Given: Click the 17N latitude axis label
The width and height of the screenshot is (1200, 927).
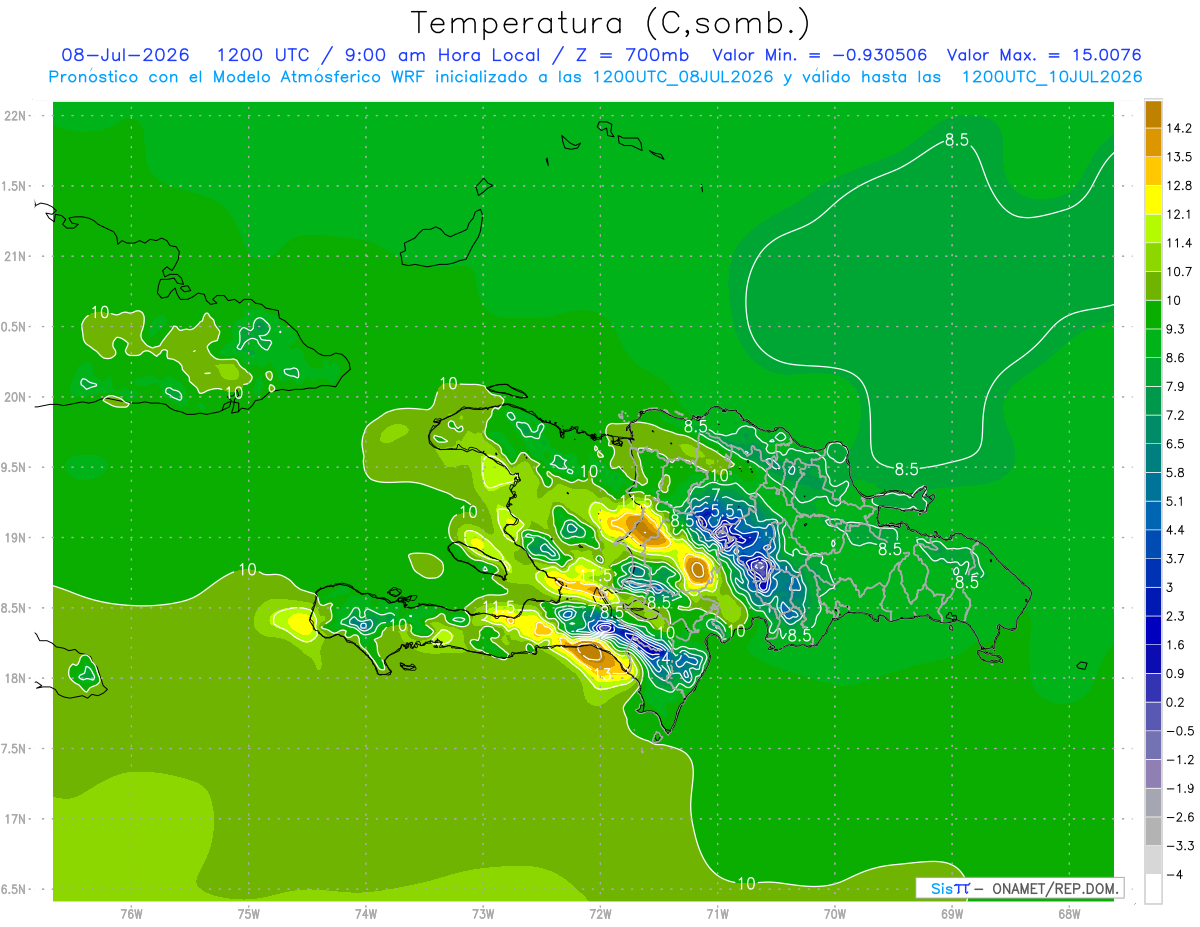Looking at the screenshot, I should coord(16,819).
